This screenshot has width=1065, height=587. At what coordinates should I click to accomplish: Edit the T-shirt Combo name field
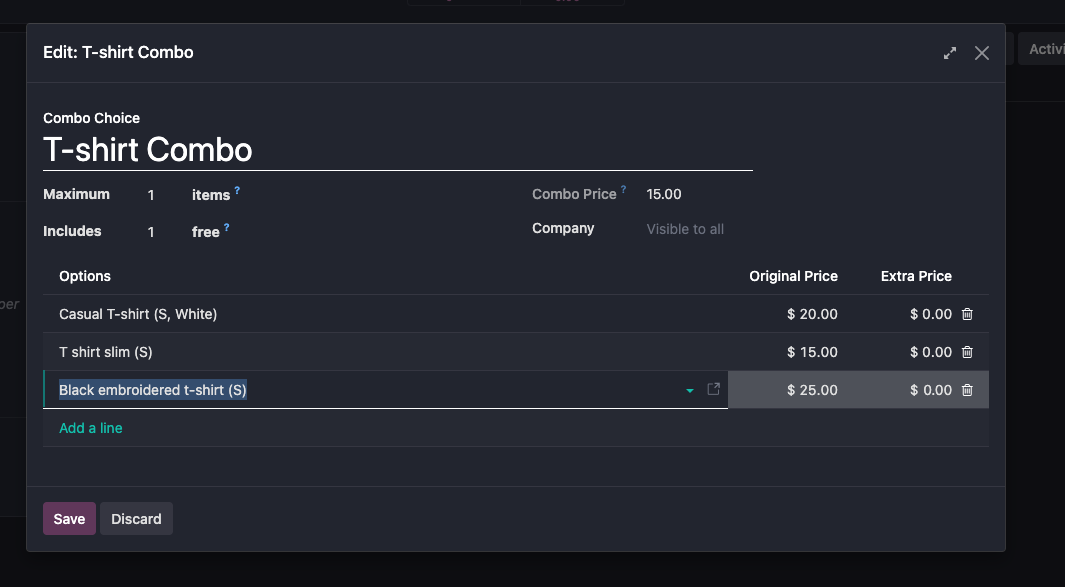pos(397,150)
